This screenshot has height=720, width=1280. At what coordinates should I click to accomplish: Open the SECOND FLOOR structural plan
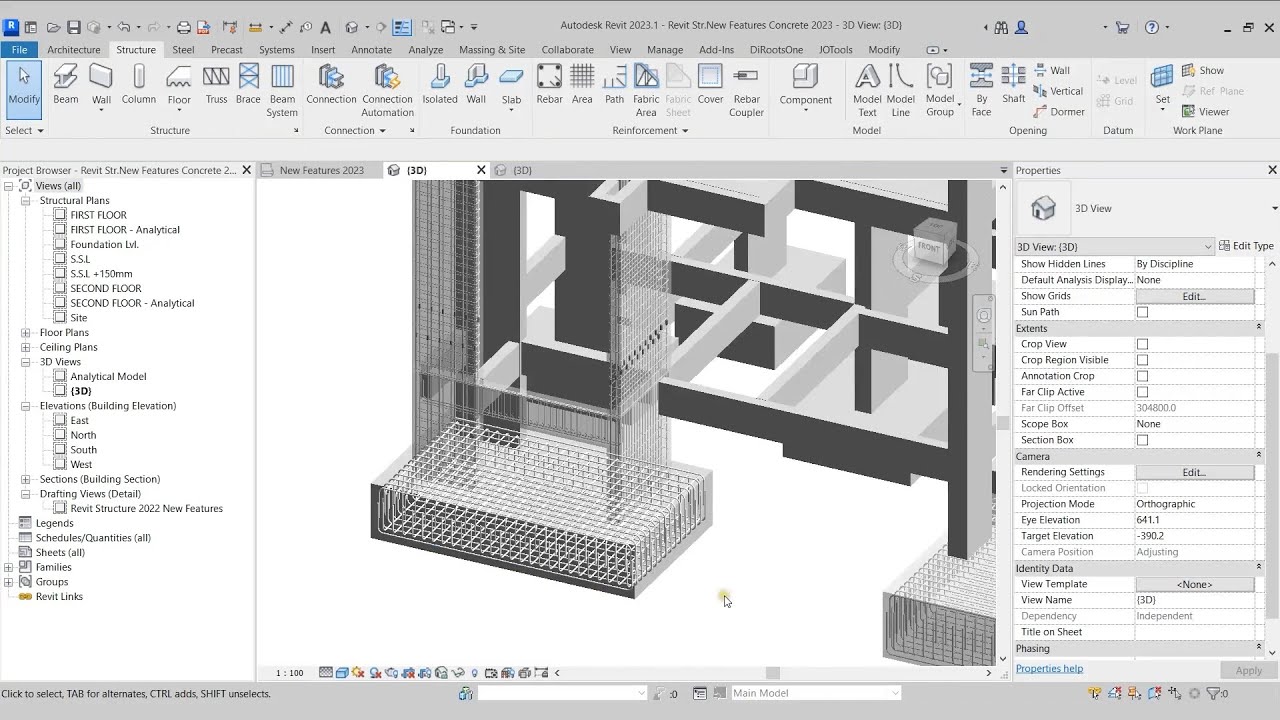105,288
